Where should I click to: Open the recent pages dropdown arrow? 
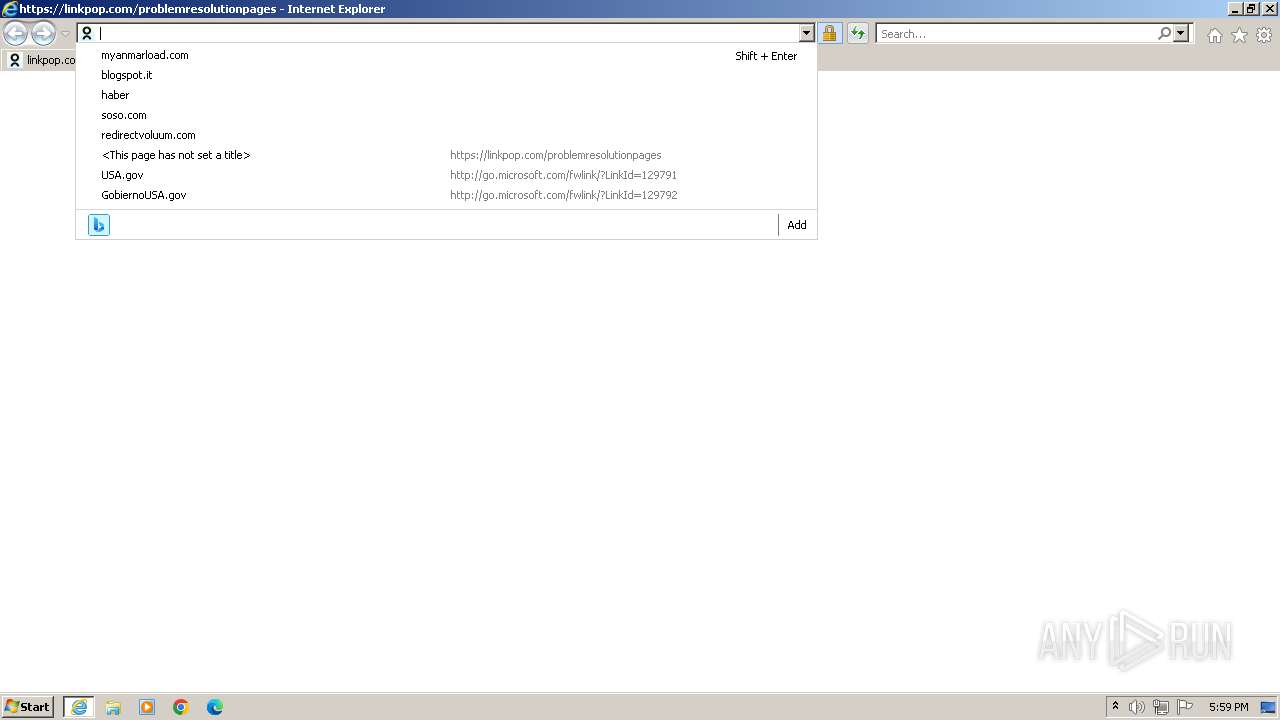(65, 33)
